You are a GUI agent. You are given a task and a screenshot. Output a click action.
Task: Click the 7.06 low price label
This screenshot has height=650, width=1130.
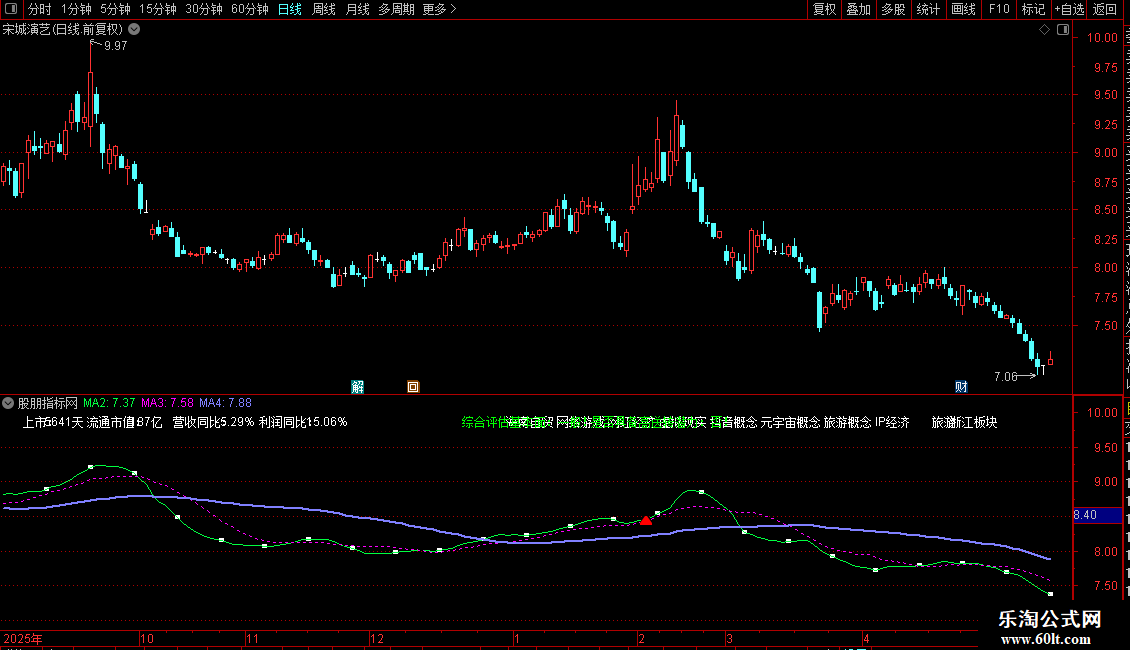click(x=1005, y=376)
